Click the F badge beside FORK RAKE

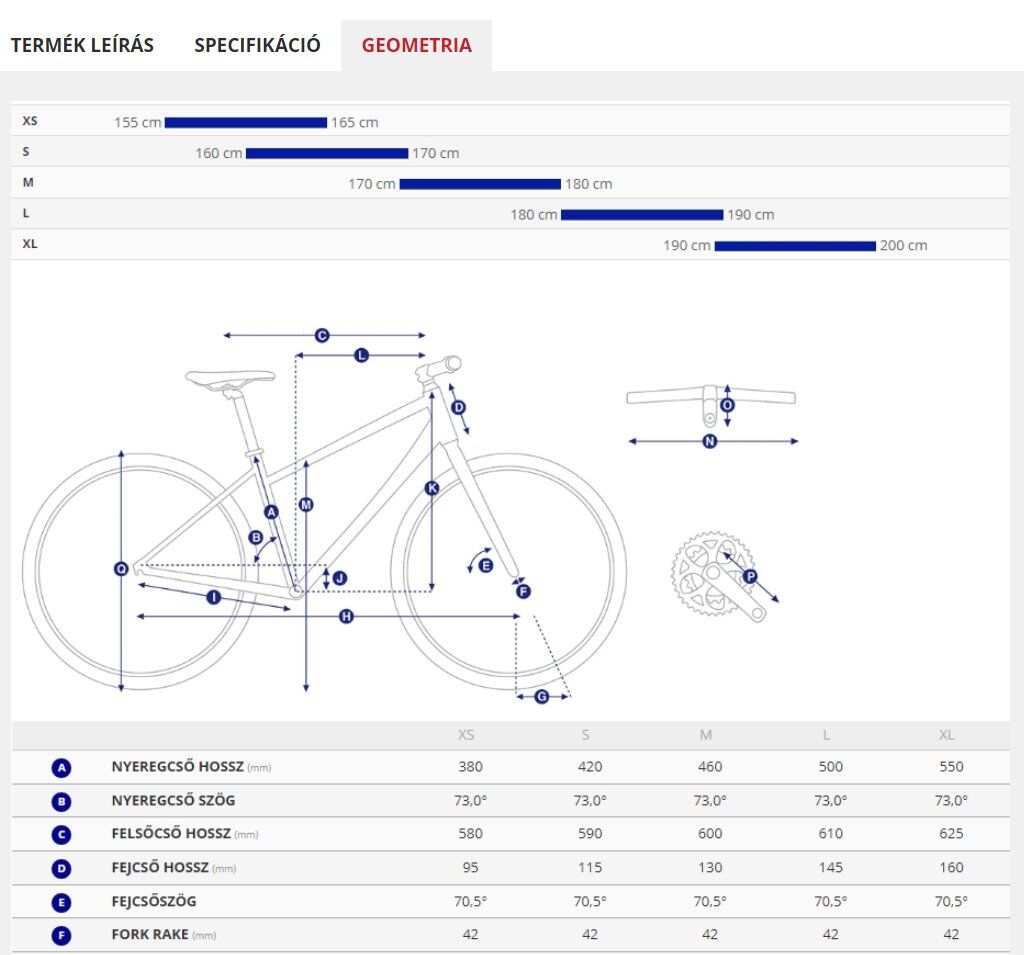click(62, 935)
